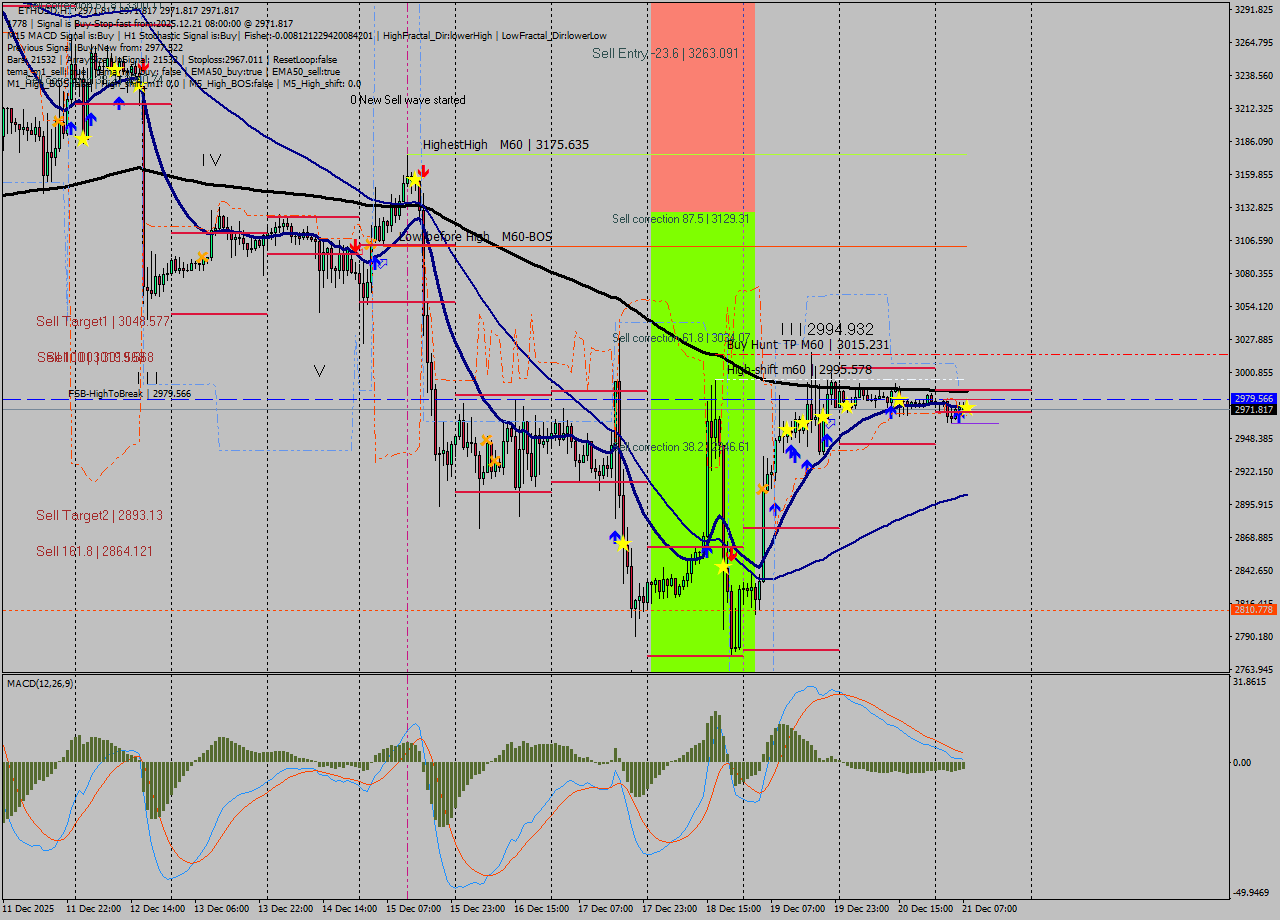Select the Sell 161.8 2864.121 label

(x=94, y=551)
